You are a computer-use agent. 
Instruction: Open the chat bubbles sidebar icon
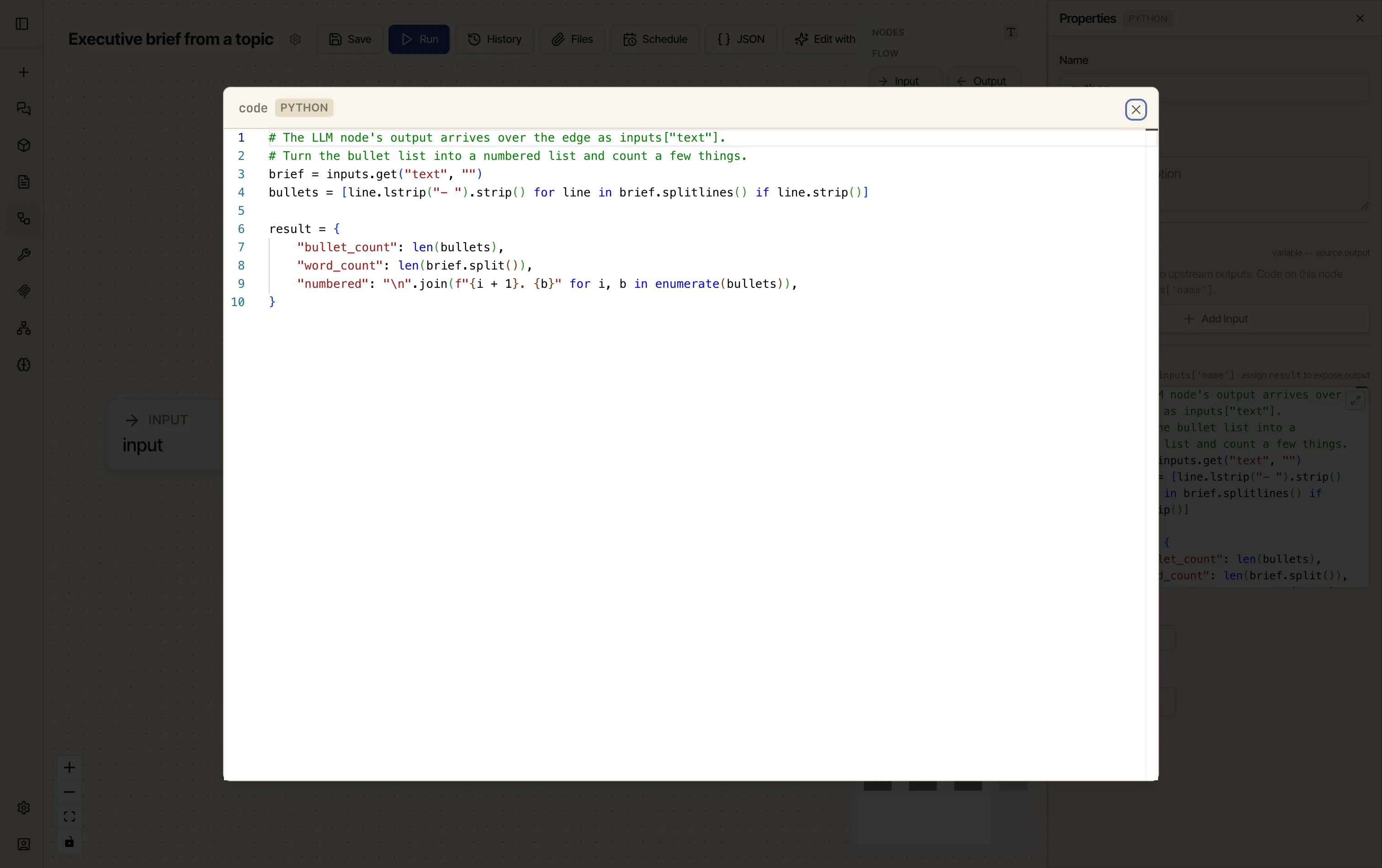point(23,108)
